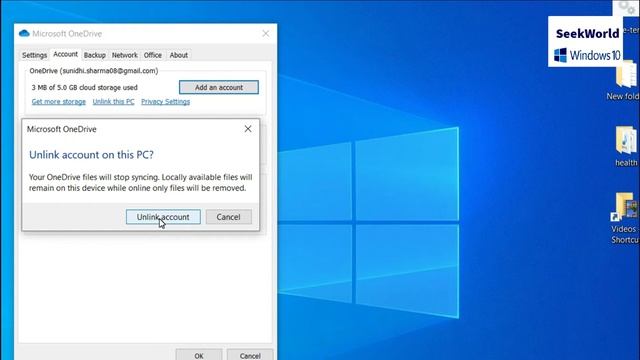Viewport: 640px width, 360px height.
Task: Click the Unlink this PC link
Action: pyautogui.click(x=113, y=102)
